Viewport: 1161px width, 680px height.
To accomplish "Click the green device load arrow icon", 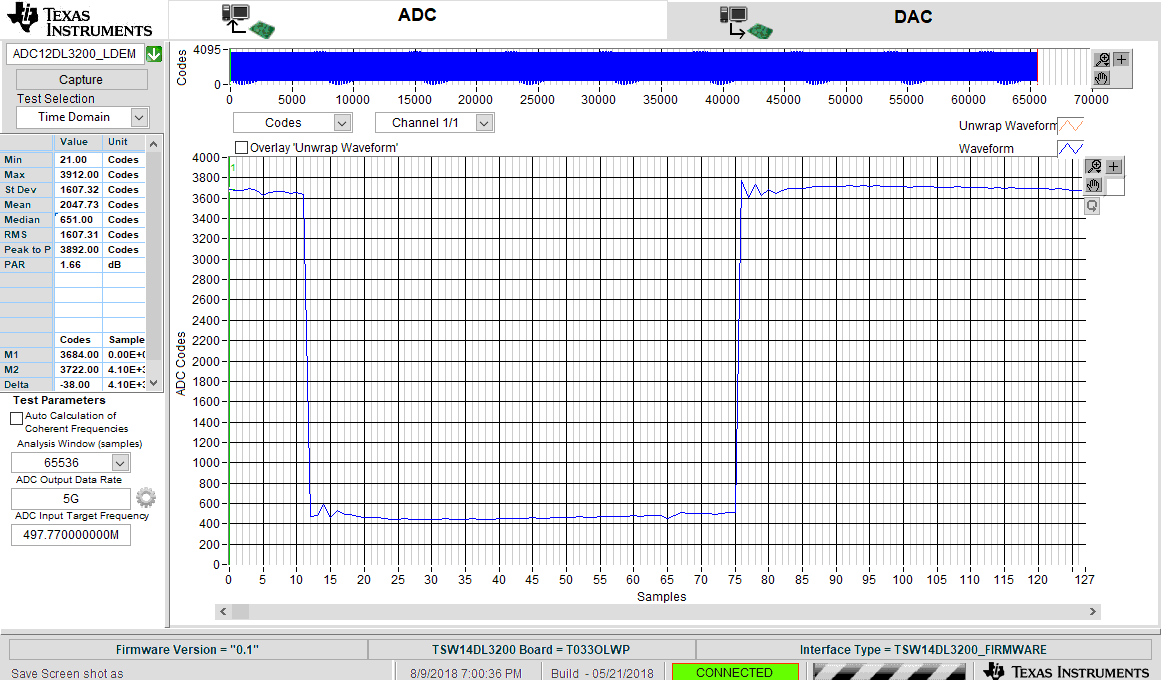I will click(x=154, y=54).
